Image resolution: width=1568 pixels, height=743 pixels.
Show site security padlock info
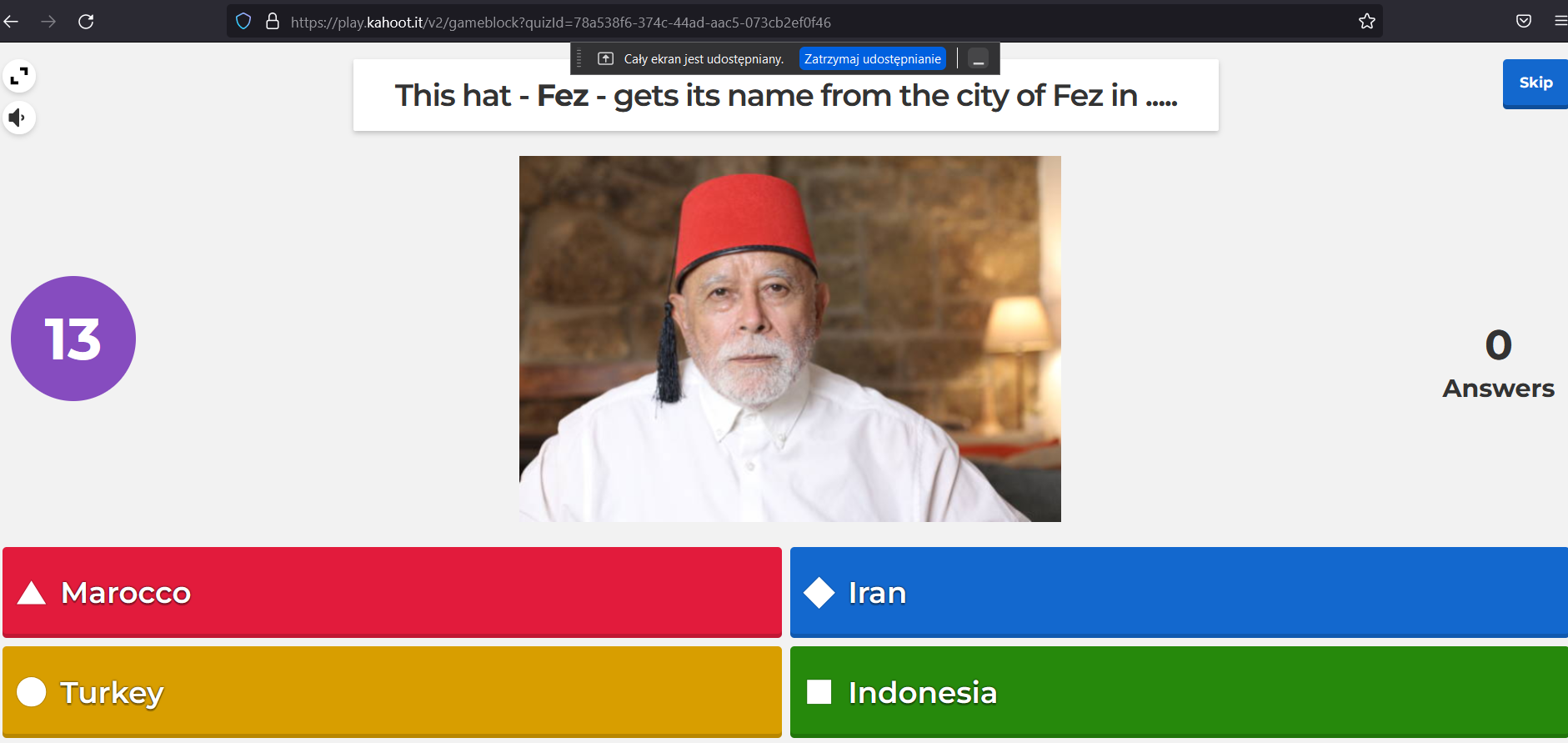tap(272, 22)
